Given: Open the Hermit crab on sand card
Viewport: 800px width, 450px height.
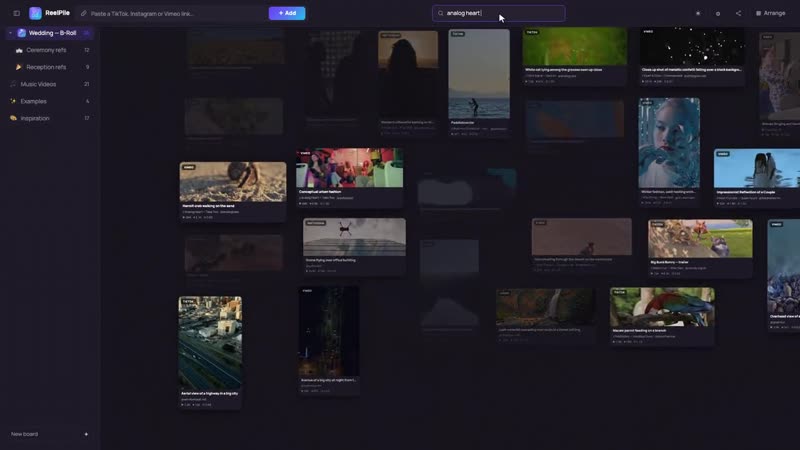Looking at the screenshot, I should 233,191.
